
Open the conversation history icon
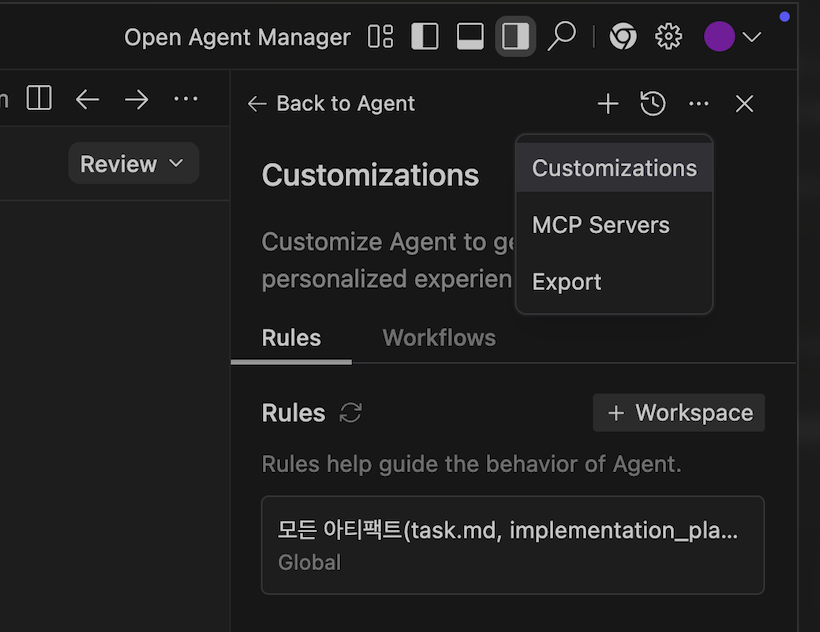tap(653, 103)
